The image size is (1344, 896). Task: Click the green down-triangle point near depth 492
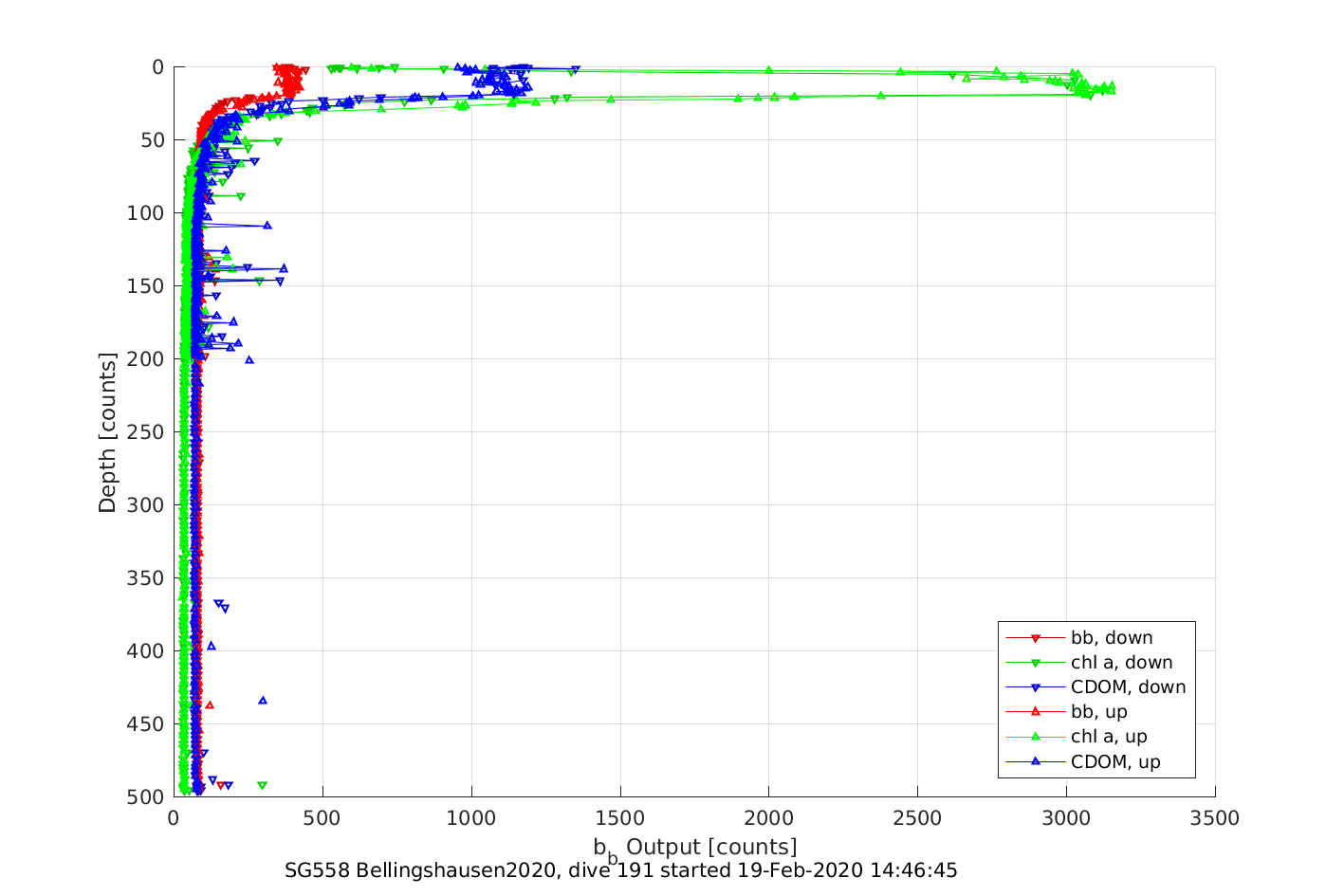point(263,785)
